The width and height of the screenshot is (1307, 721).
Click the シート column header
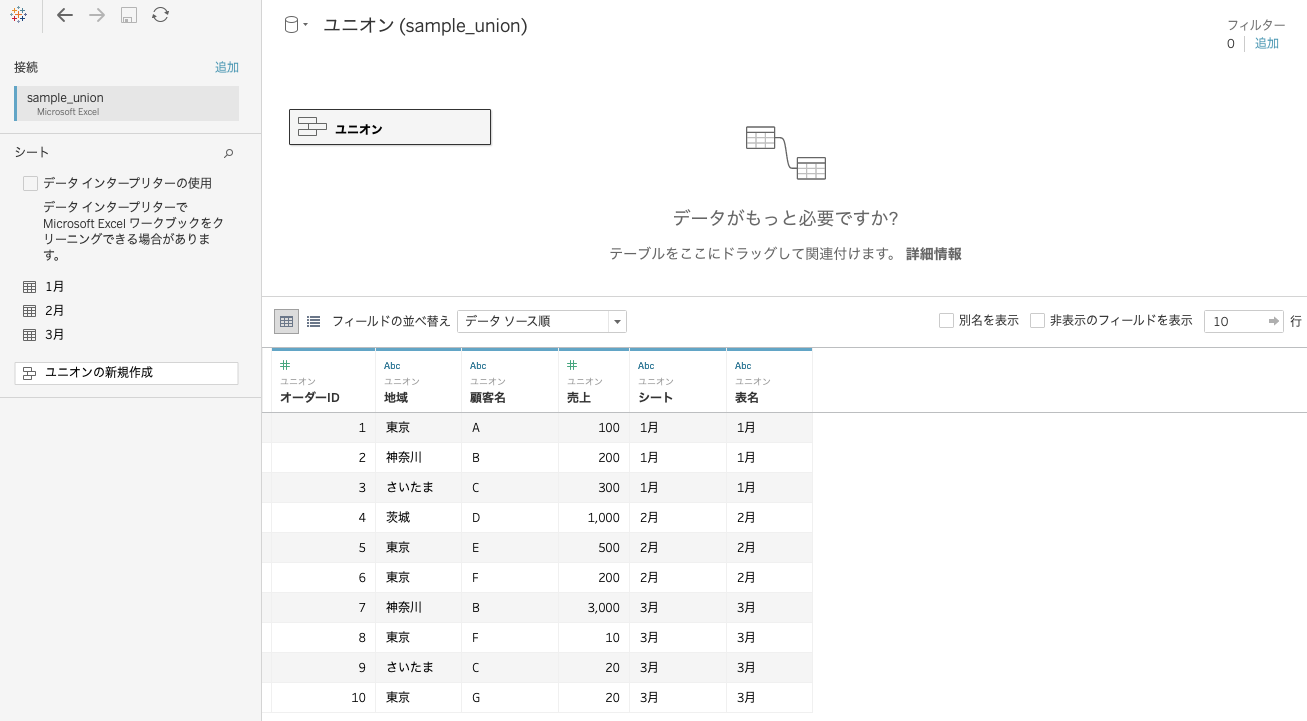[x=678, y=381]
